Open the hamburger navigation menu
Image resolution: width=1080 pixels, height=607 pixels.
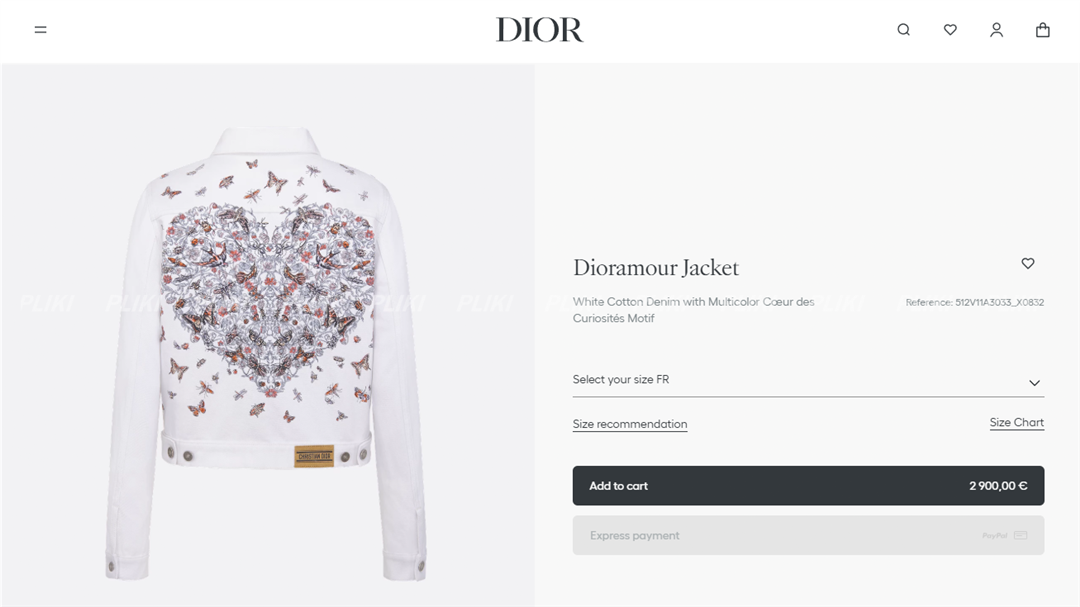pyautogui.click(x=41, y=30)
